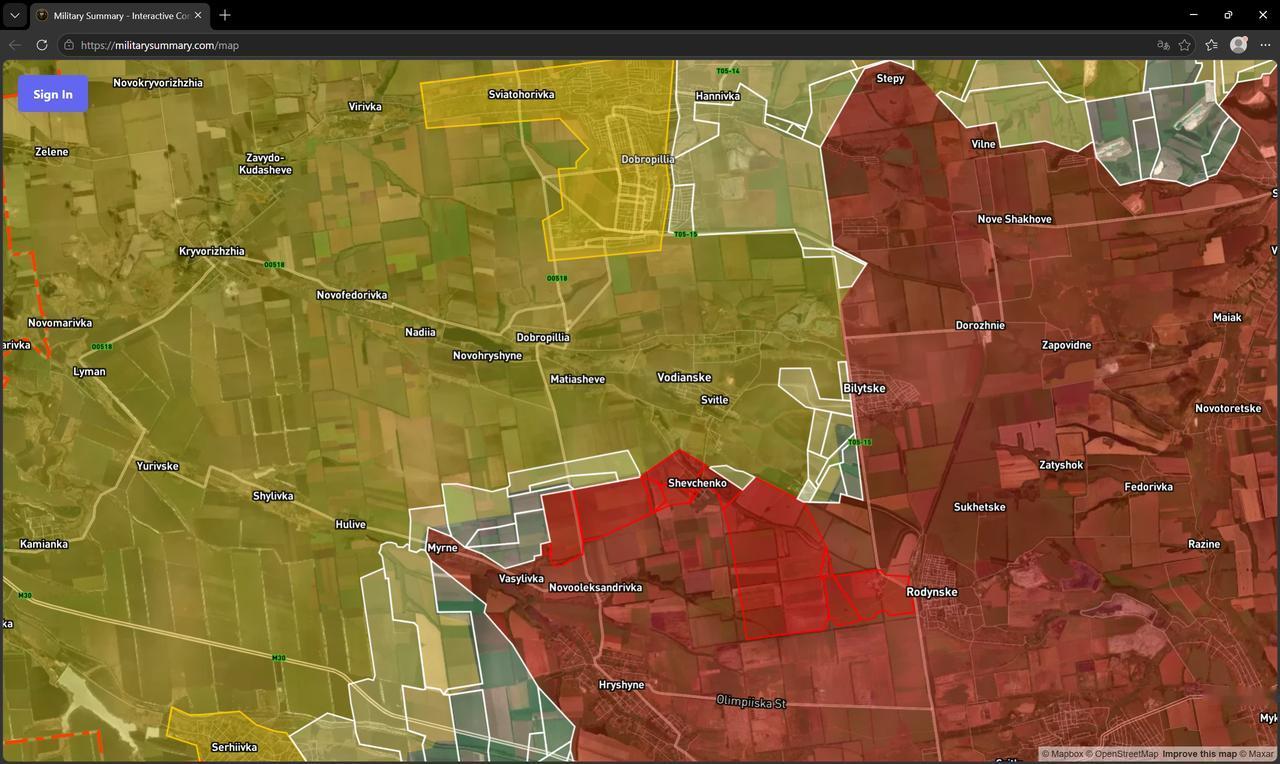Click the Zatyshok map label
Screen dimensions: 1280x764
tap(1061, 465)
